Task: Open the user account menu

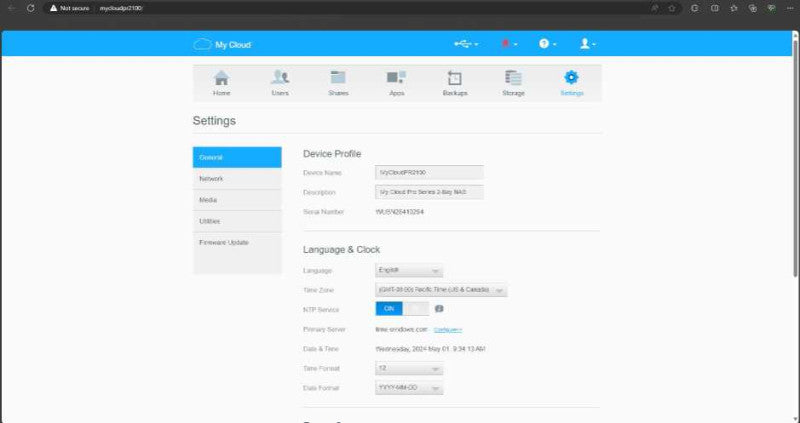Action: (x=588, y=44)
